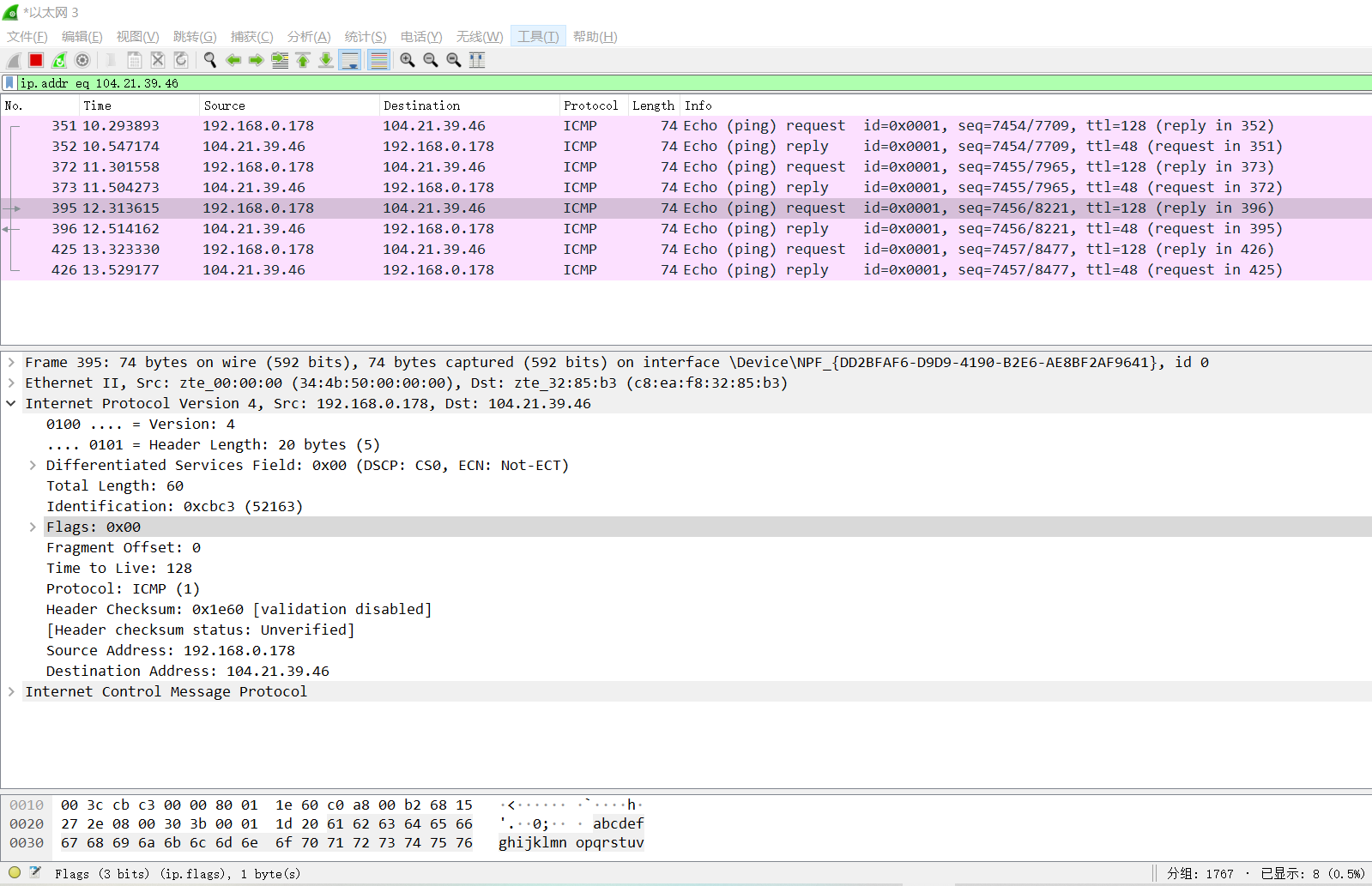Viewport: 1372px width, 886px height.
Task: Click the go to specified packet icon
Action: click(280, 60)
